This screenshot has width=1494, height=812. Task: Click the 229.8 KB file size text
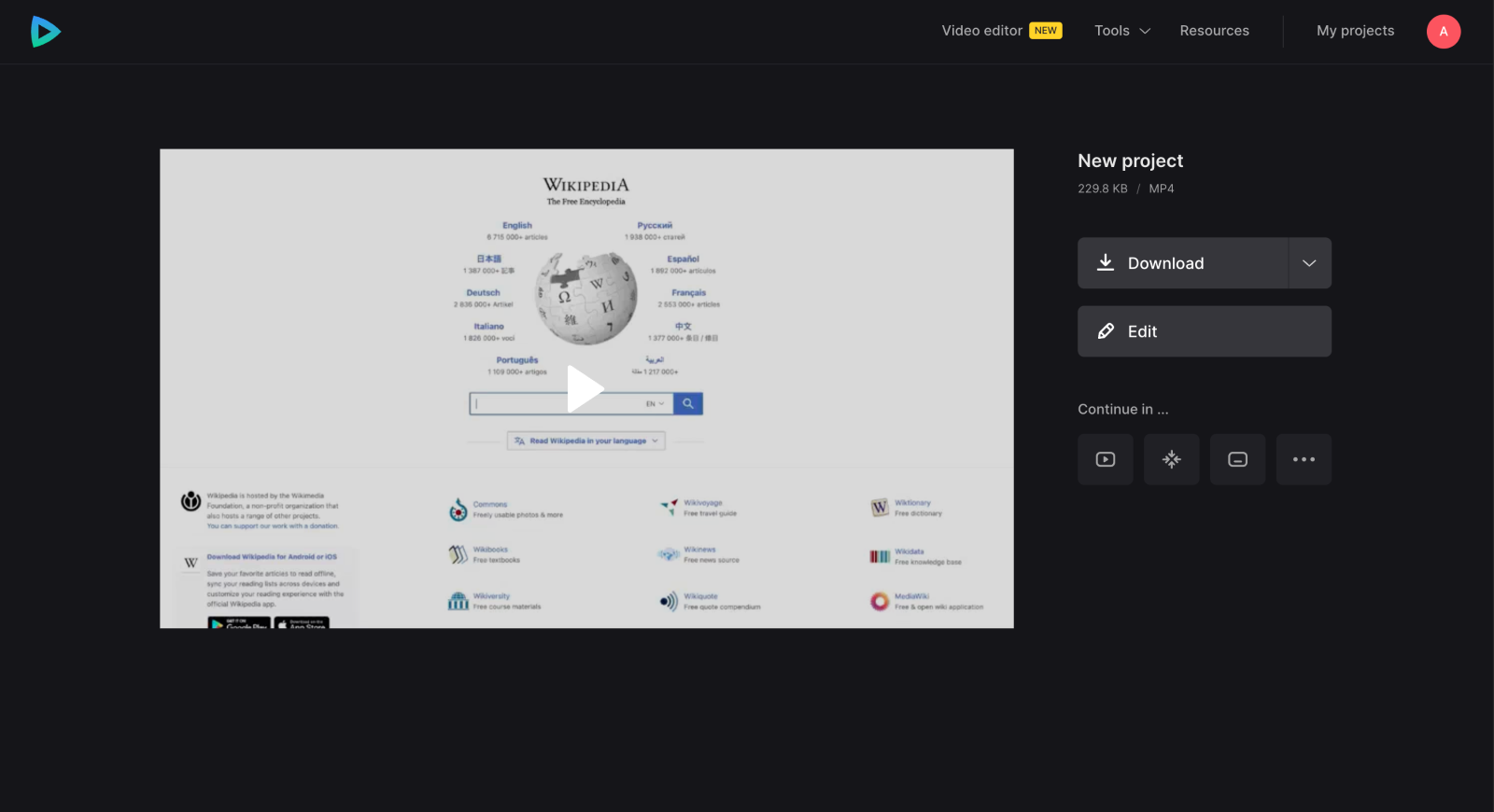[1103, 189]
